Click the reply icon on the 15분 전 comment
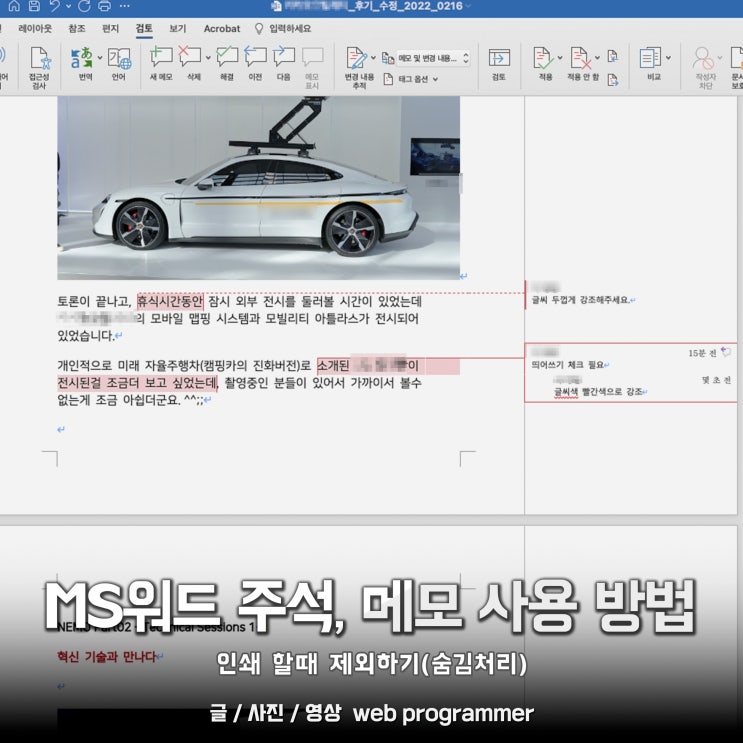The image size is (743, 743). pos(726,352)
